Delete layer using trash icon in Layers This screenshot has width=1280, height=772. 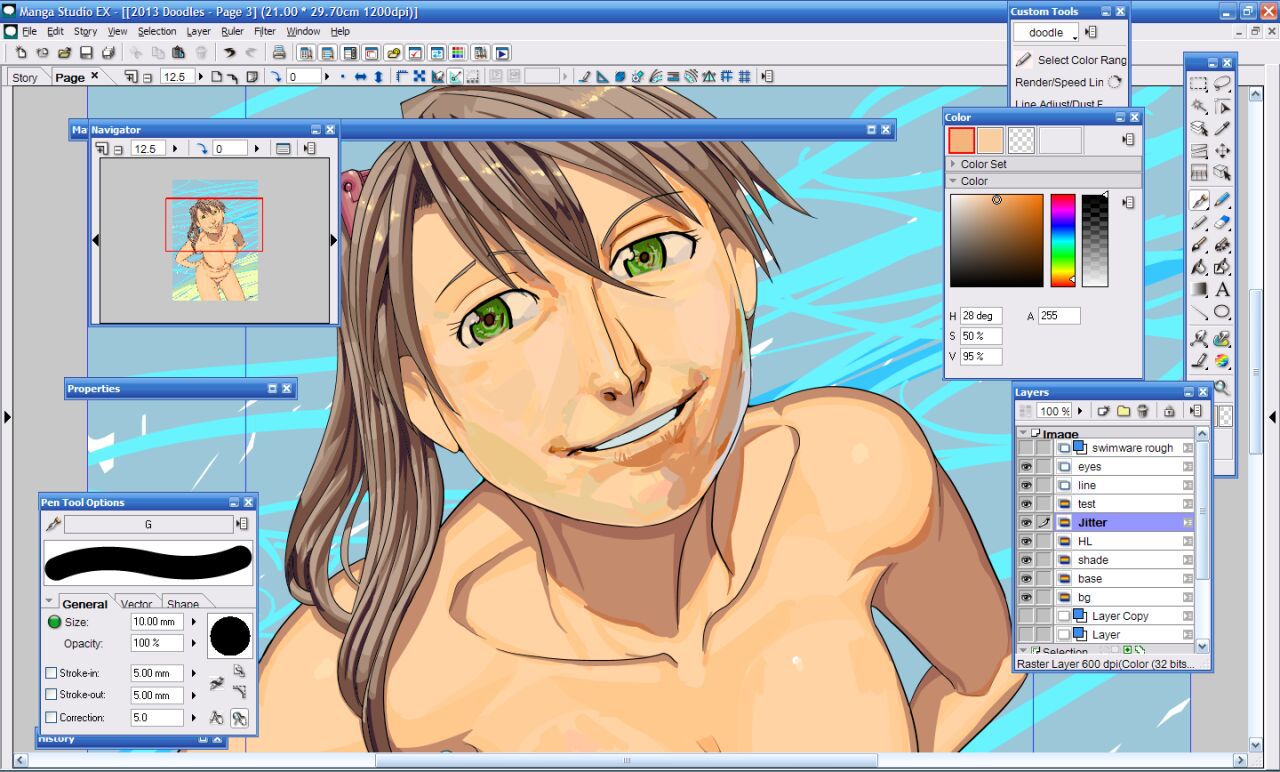pos(1142,411)
